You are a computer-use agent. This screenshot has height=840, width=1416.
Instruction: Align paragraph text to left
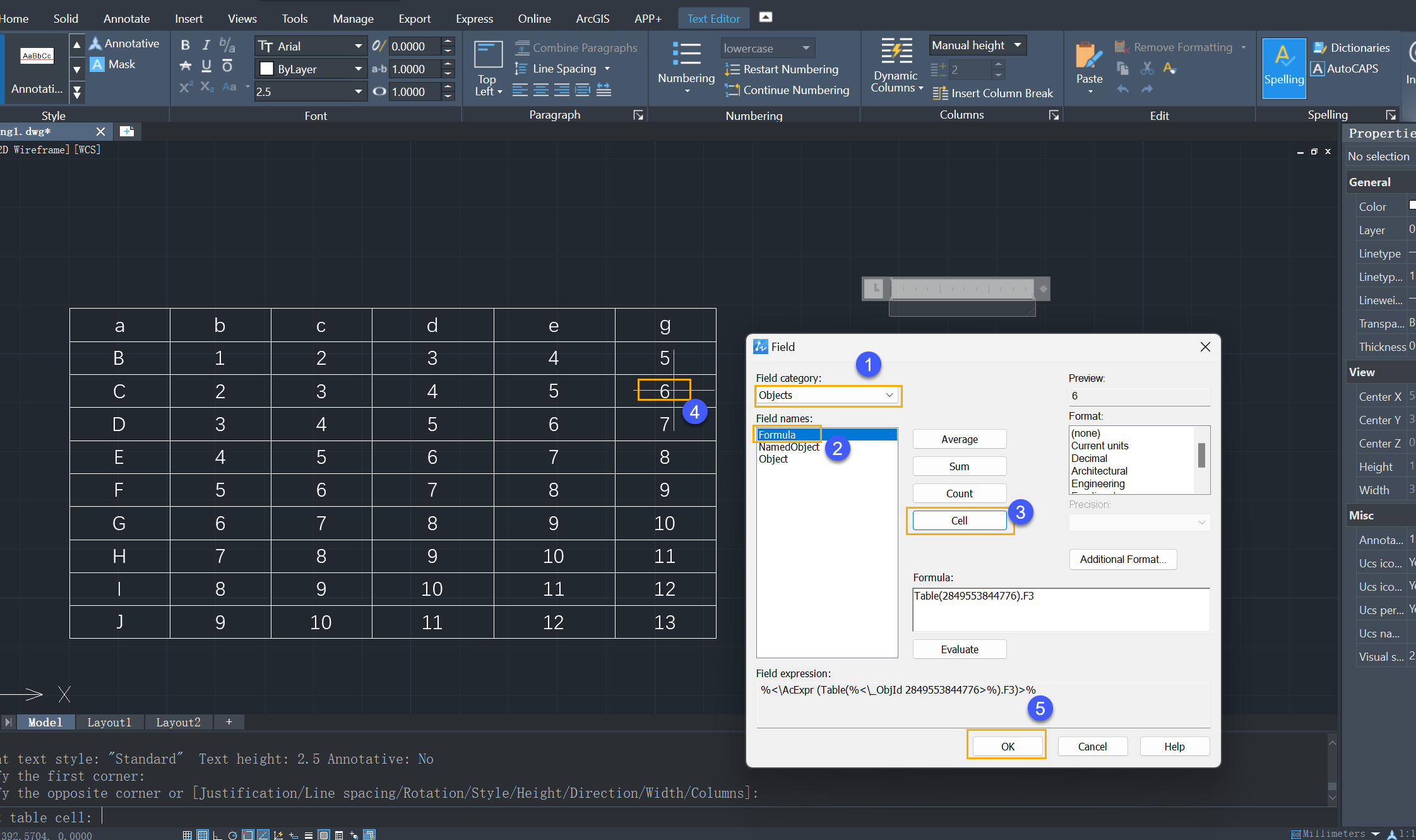(x=520, y=90)
